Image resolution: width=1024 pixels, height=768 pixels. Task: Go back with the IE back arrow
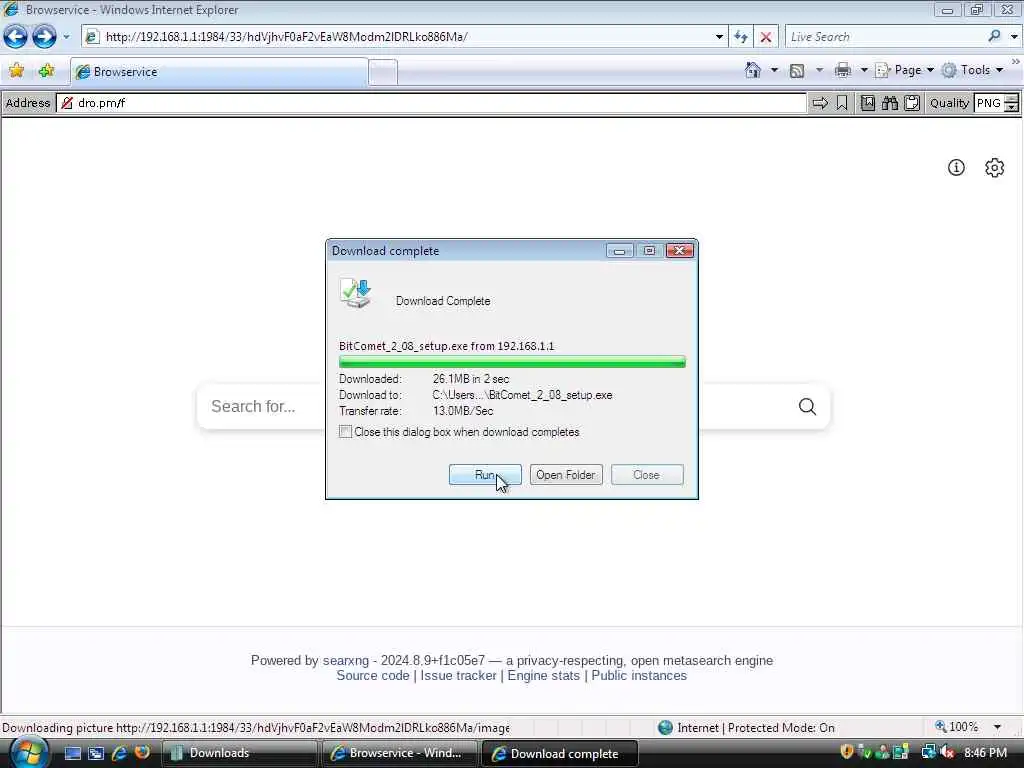coord(15,37)
